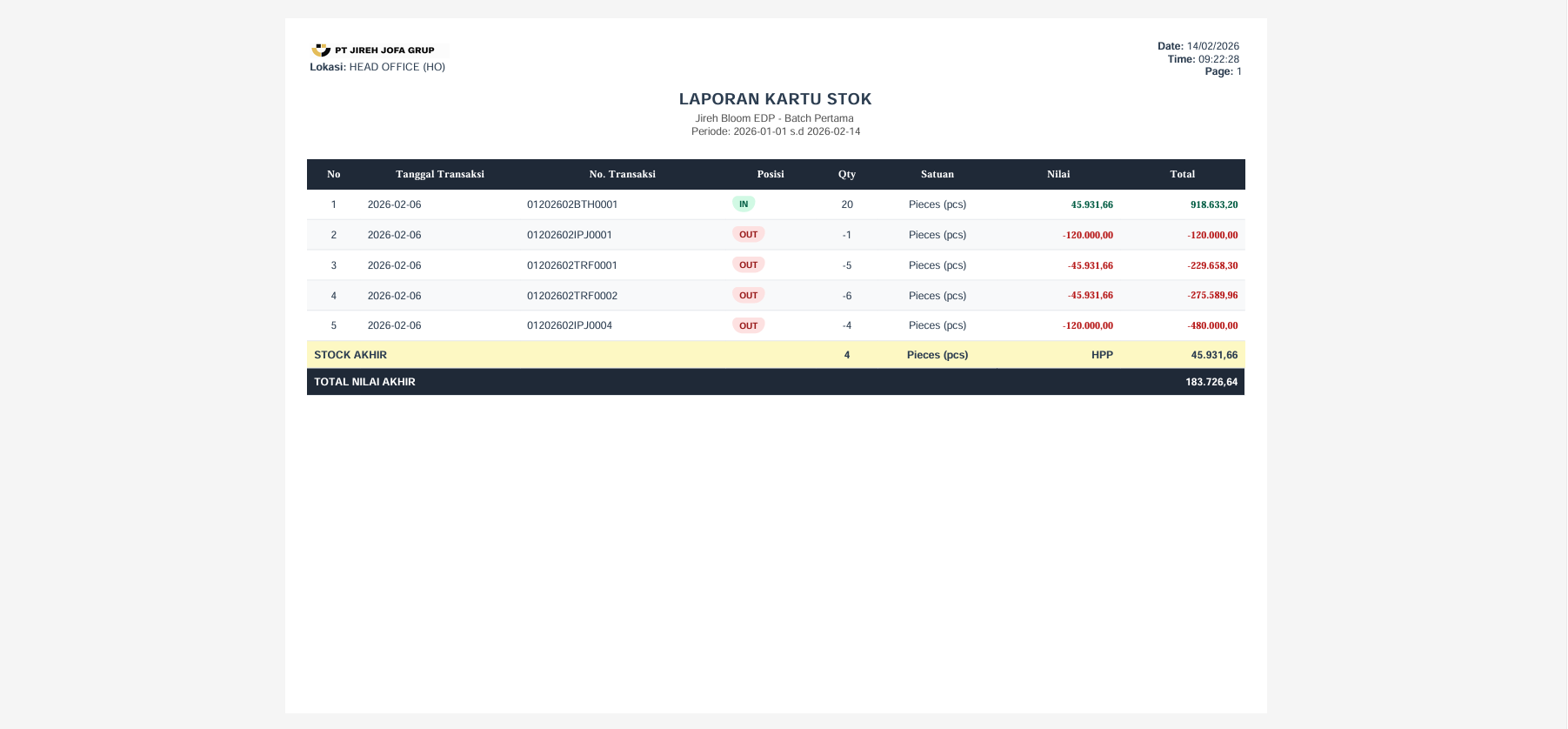Click the LAPORAN KARTU STOK title
Screen dimensions: 1568x729
tap(775, 99)
